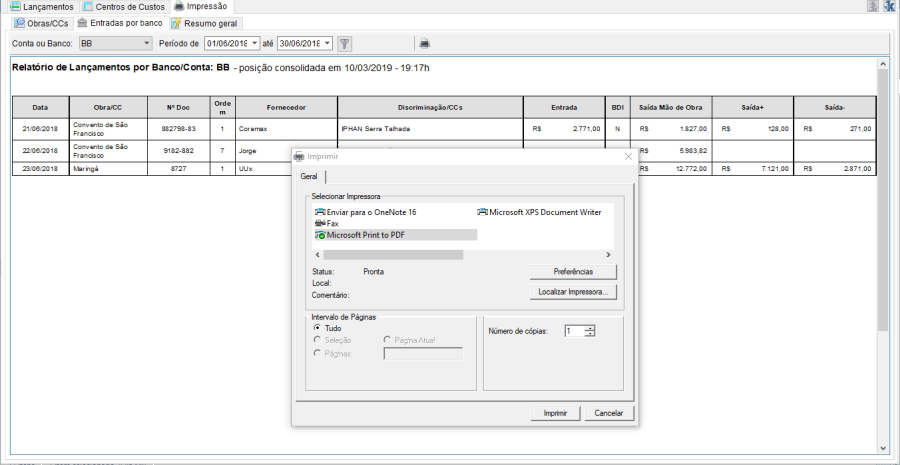Expand the end date picker dropdown
Screen dimensions: 900x465
click(328, 44)
